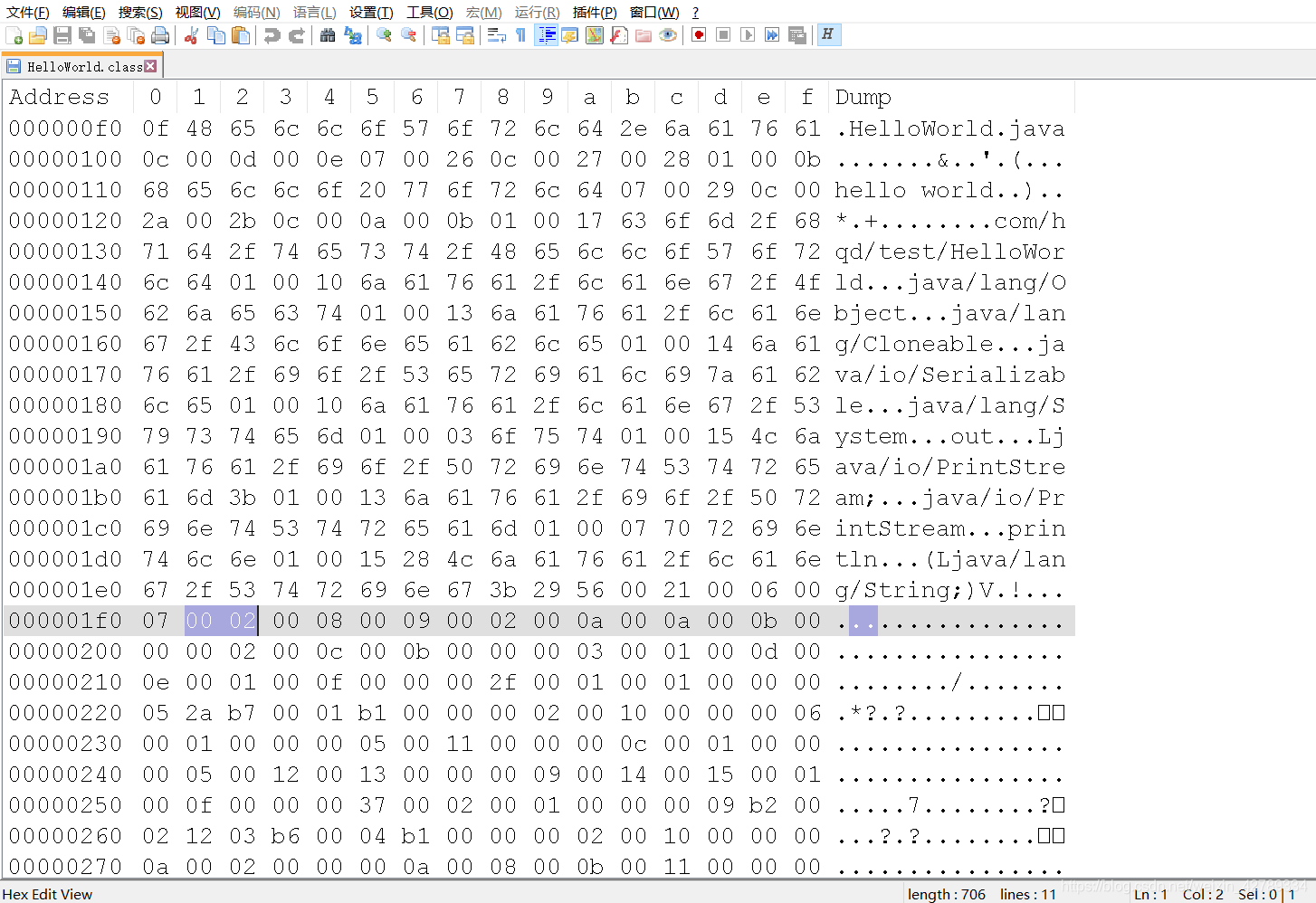
Task: Open the 编辑(E) menu
Action: [x=84, y=12]
